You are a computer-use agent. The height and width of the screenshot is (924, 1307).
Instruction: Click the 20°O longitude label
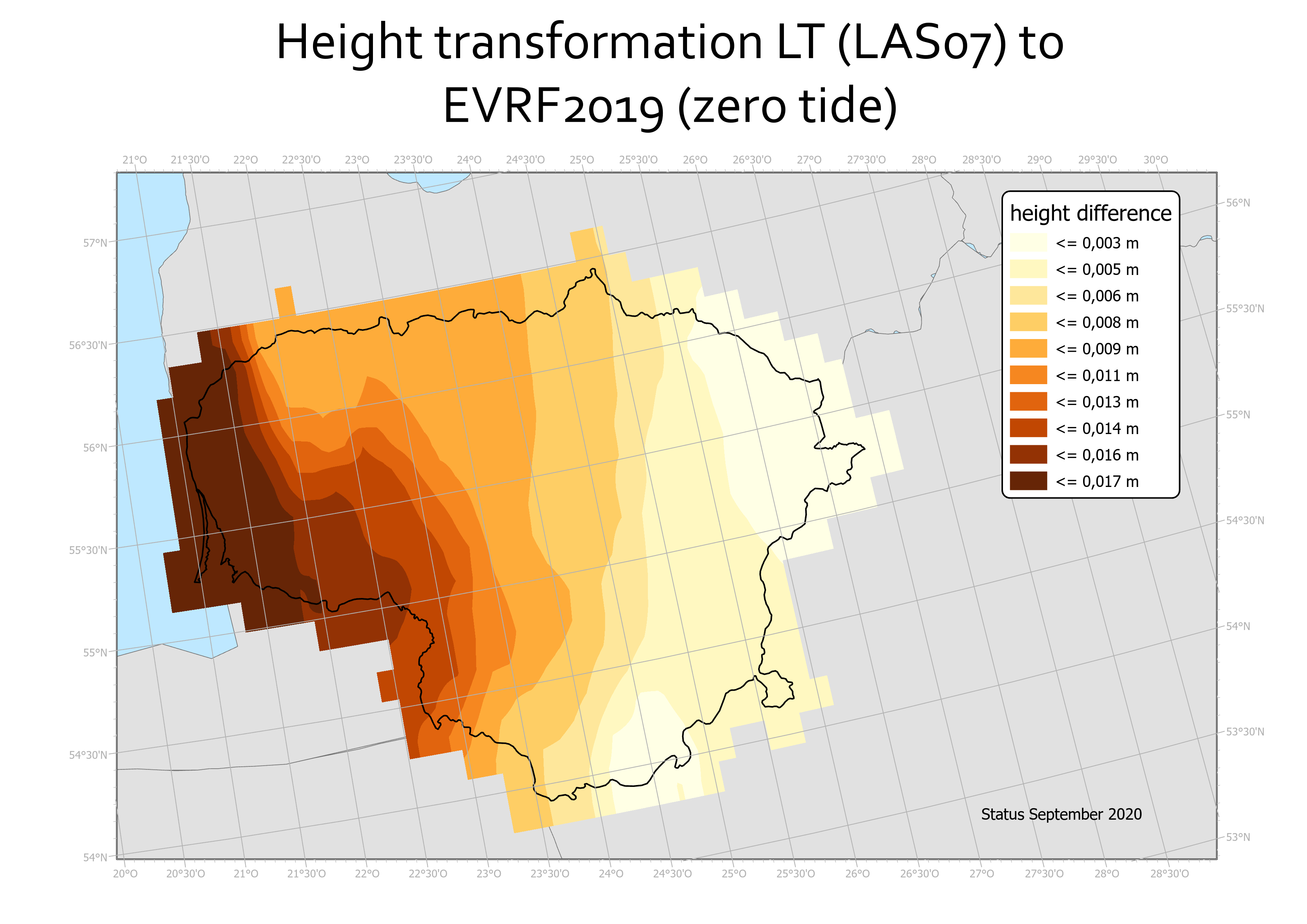[x=125, y=873]
